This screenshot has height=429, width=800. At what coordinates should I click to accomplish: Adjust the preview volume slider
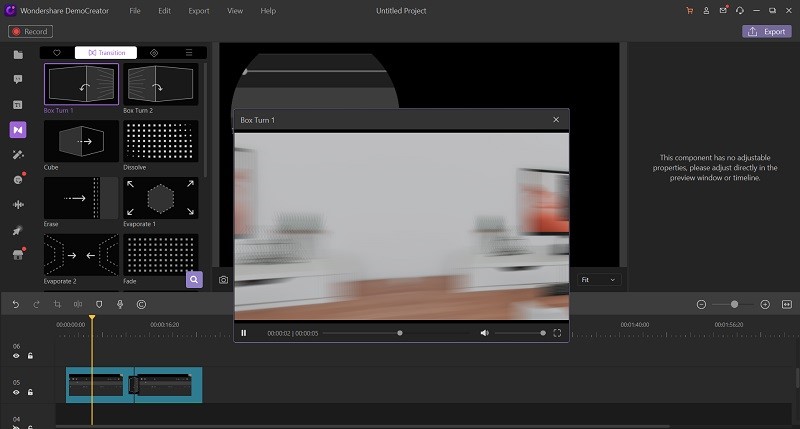[x=520, y=333]
